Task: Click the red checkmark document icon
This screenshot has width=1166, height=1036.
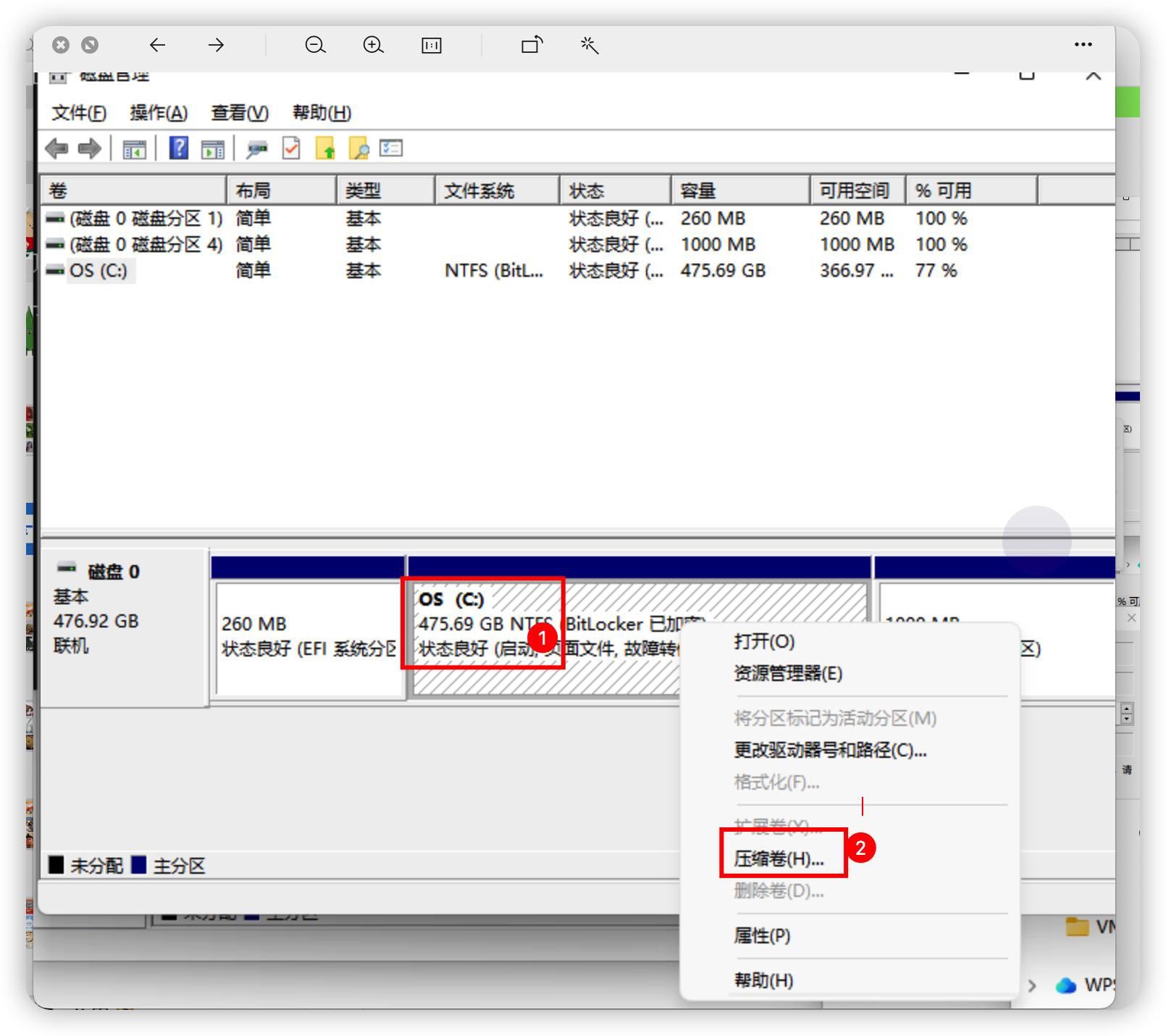Action: tap(291, 149)
